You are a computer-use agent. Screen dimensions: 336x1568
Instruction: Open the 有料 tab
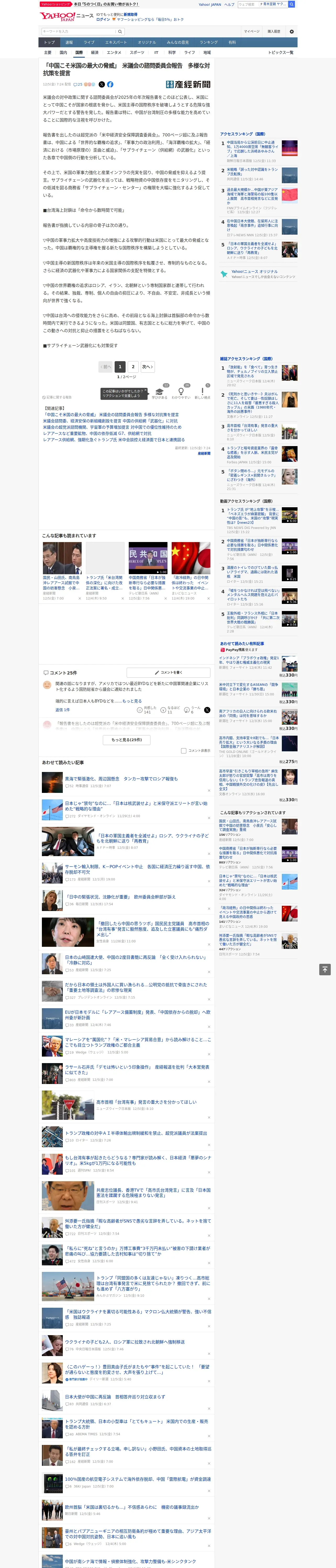tap(232, 43)
